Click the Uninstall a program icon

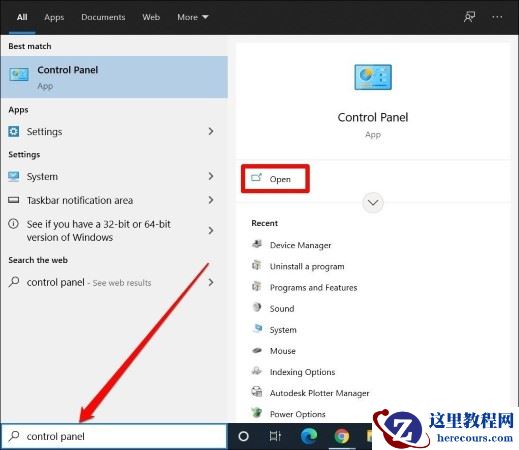(257, 265)
